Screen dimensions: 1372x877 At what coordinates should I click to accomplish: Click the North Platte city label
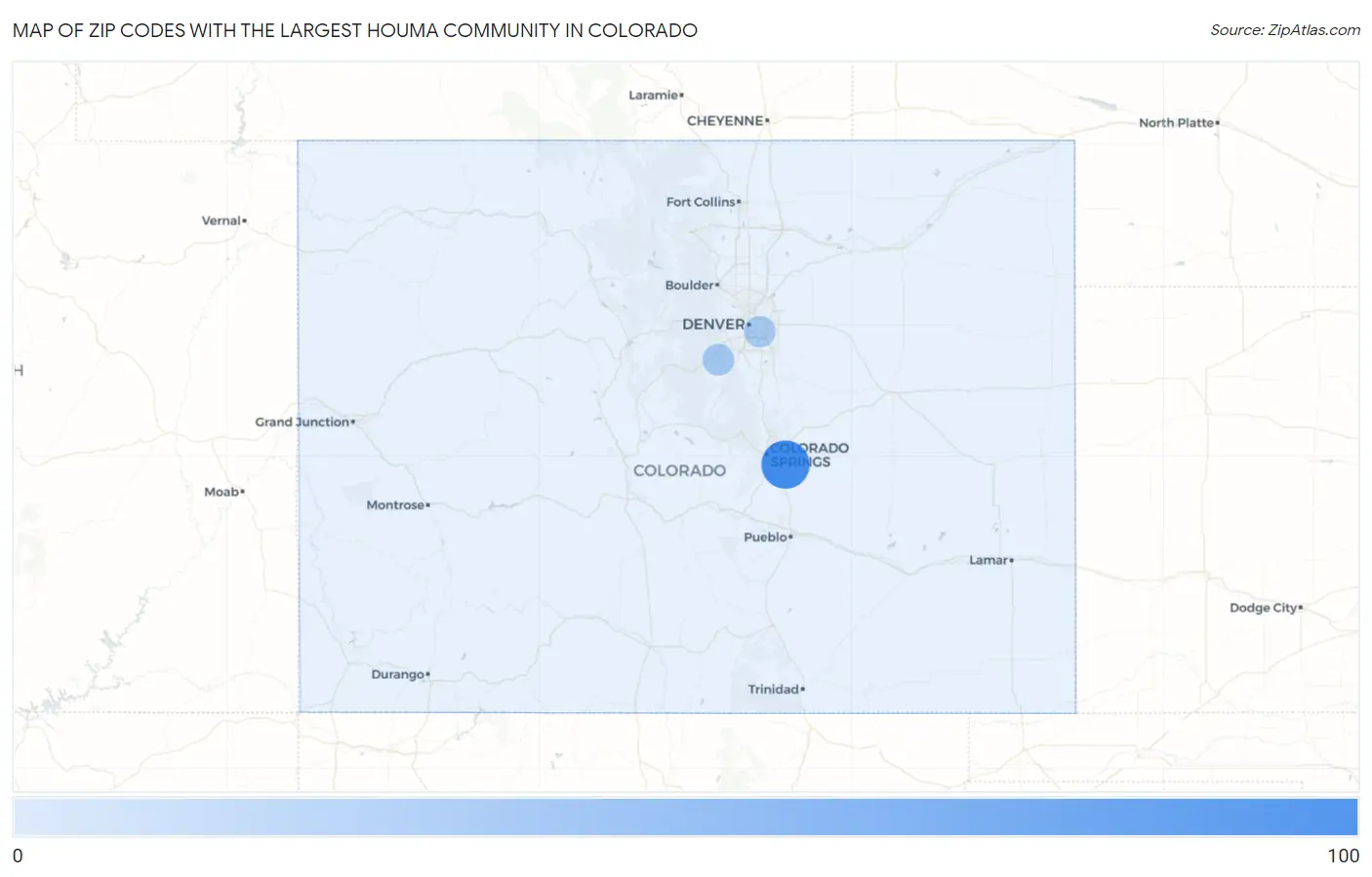(x=1179, y=123)
